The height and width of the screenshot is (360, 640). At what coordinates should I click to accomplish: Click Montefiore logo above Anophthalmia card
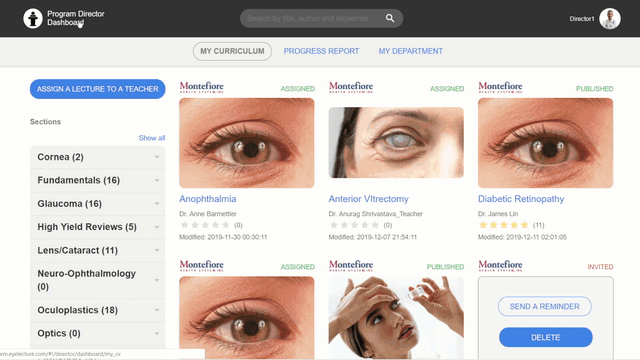[x=202, y=87]
